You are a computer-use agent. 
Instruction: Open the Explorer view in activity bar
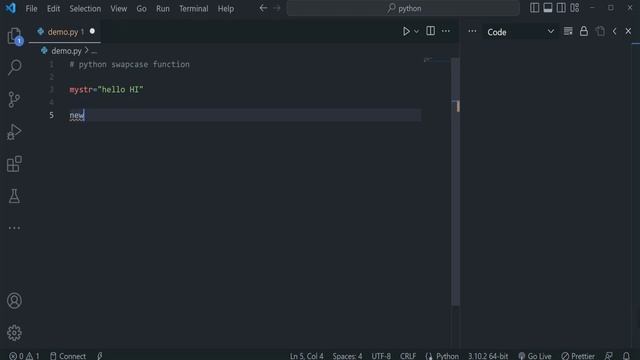click(14, 36)
